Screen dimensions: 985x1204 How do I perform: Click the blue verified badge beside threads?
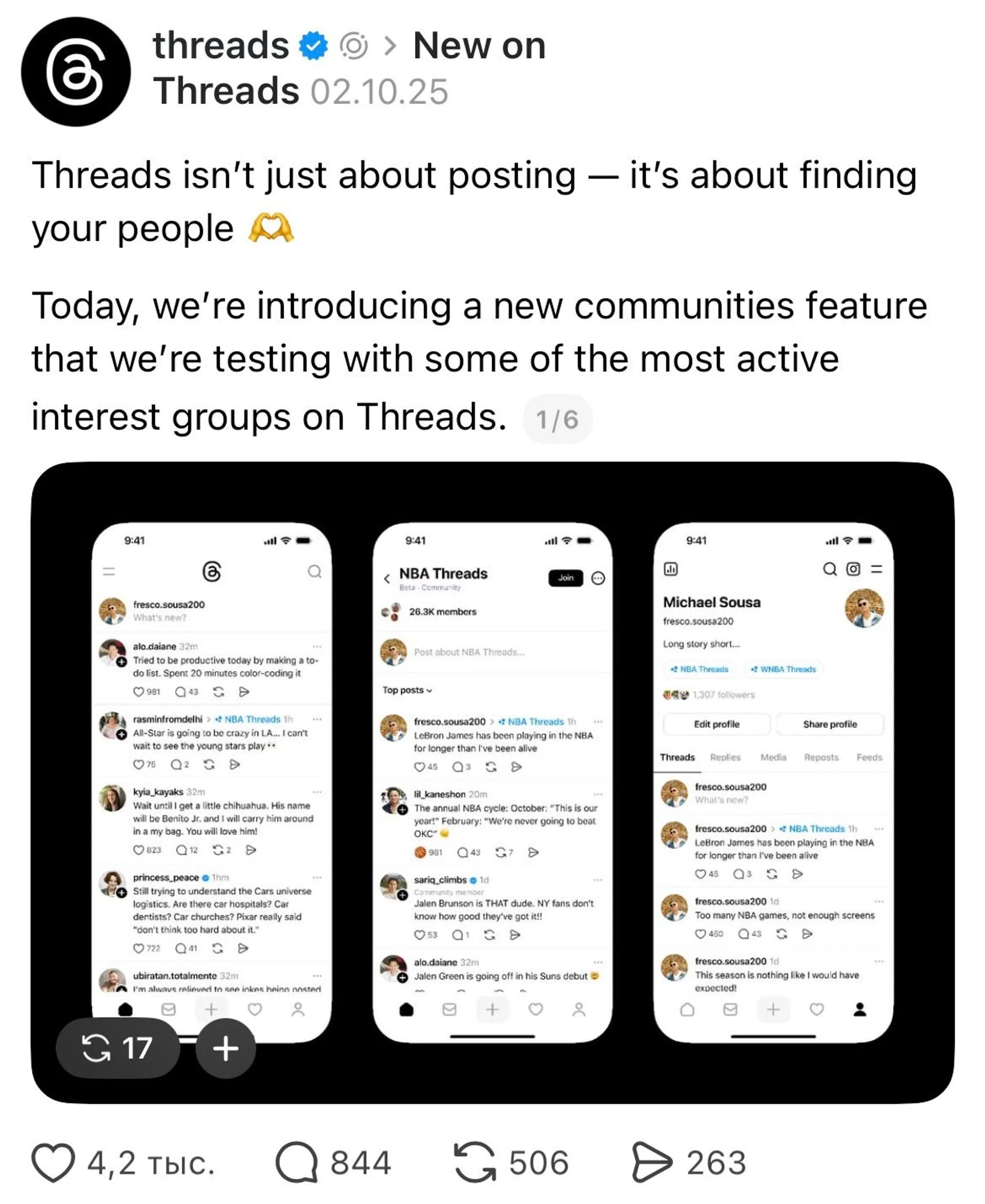(314, 46)
